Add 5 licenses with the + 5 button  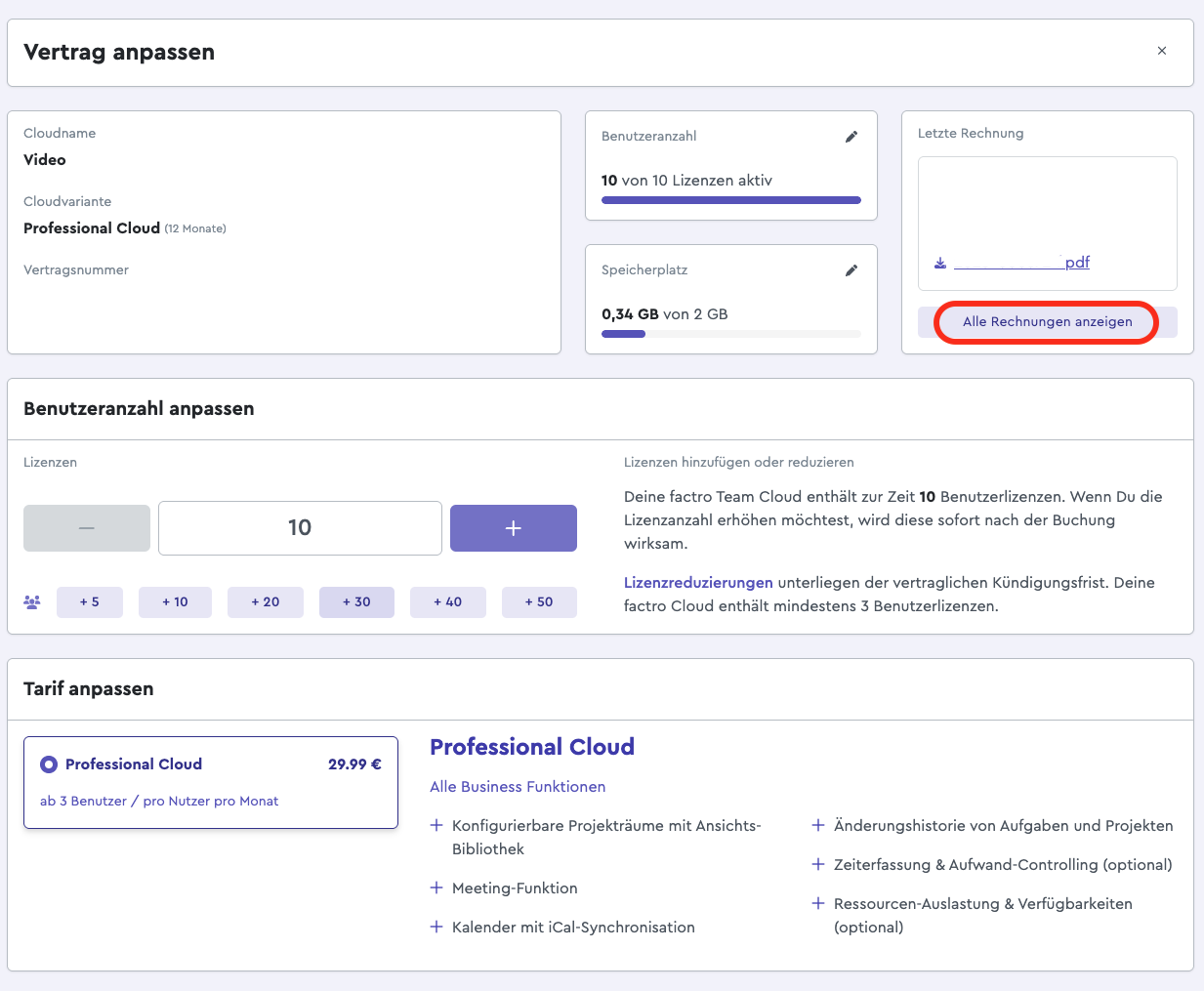90,602
